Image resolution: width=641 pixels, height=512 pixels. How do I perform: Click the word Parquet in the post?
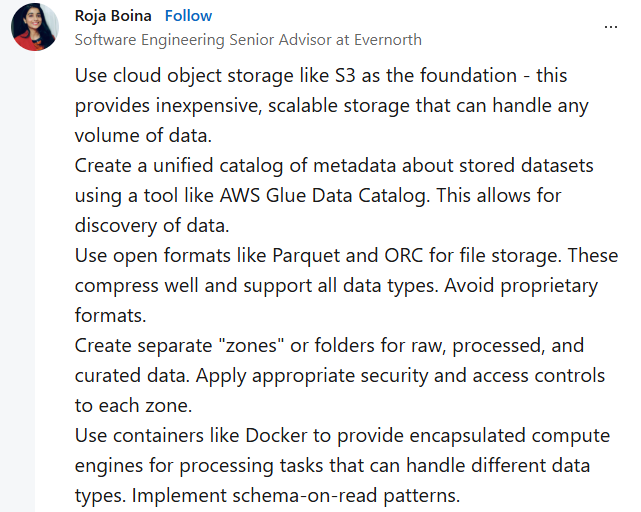[306, 256]
